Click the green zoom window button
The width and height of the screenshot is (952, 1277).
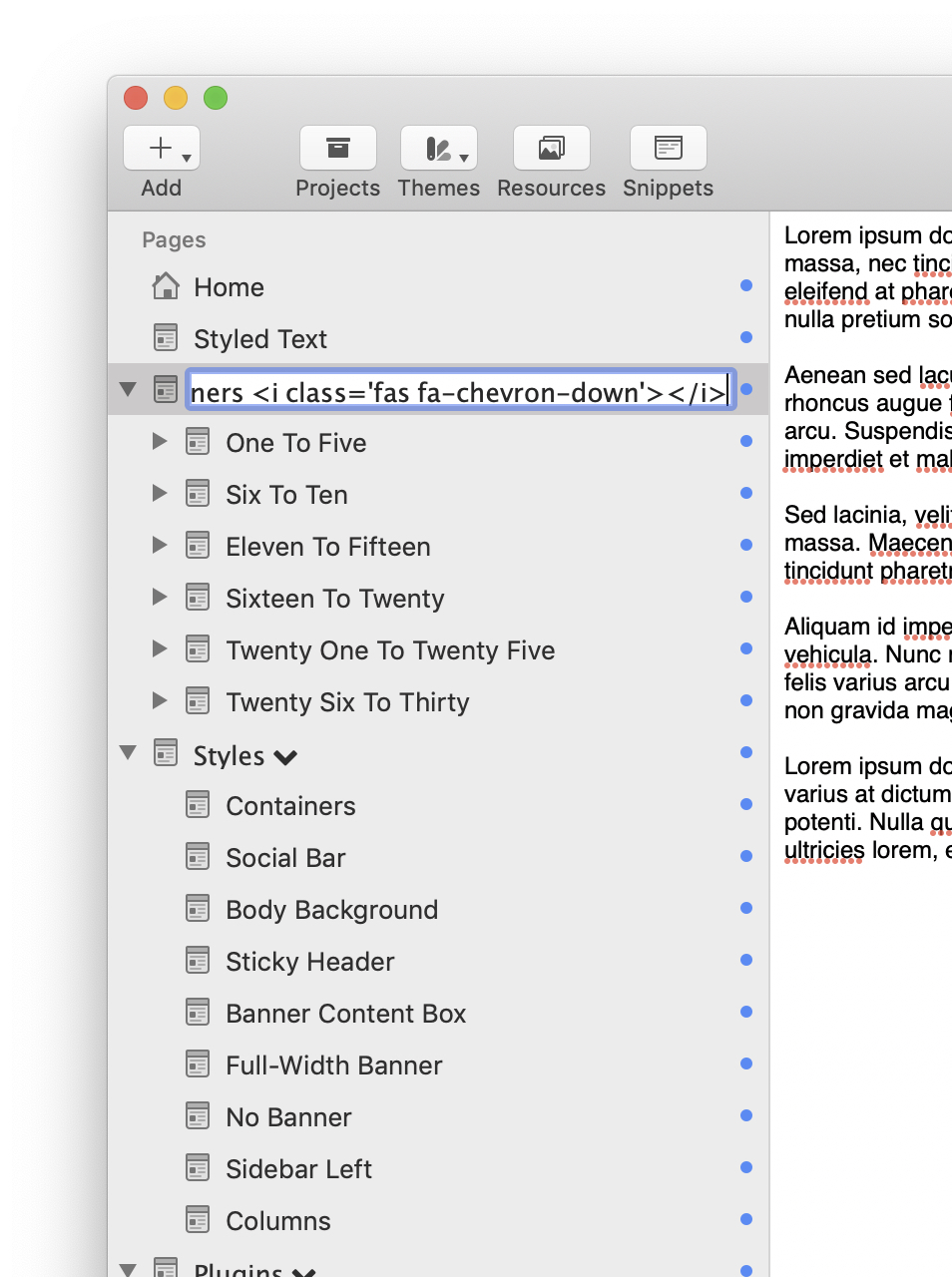pyautogui.click(x=216, y=98)
